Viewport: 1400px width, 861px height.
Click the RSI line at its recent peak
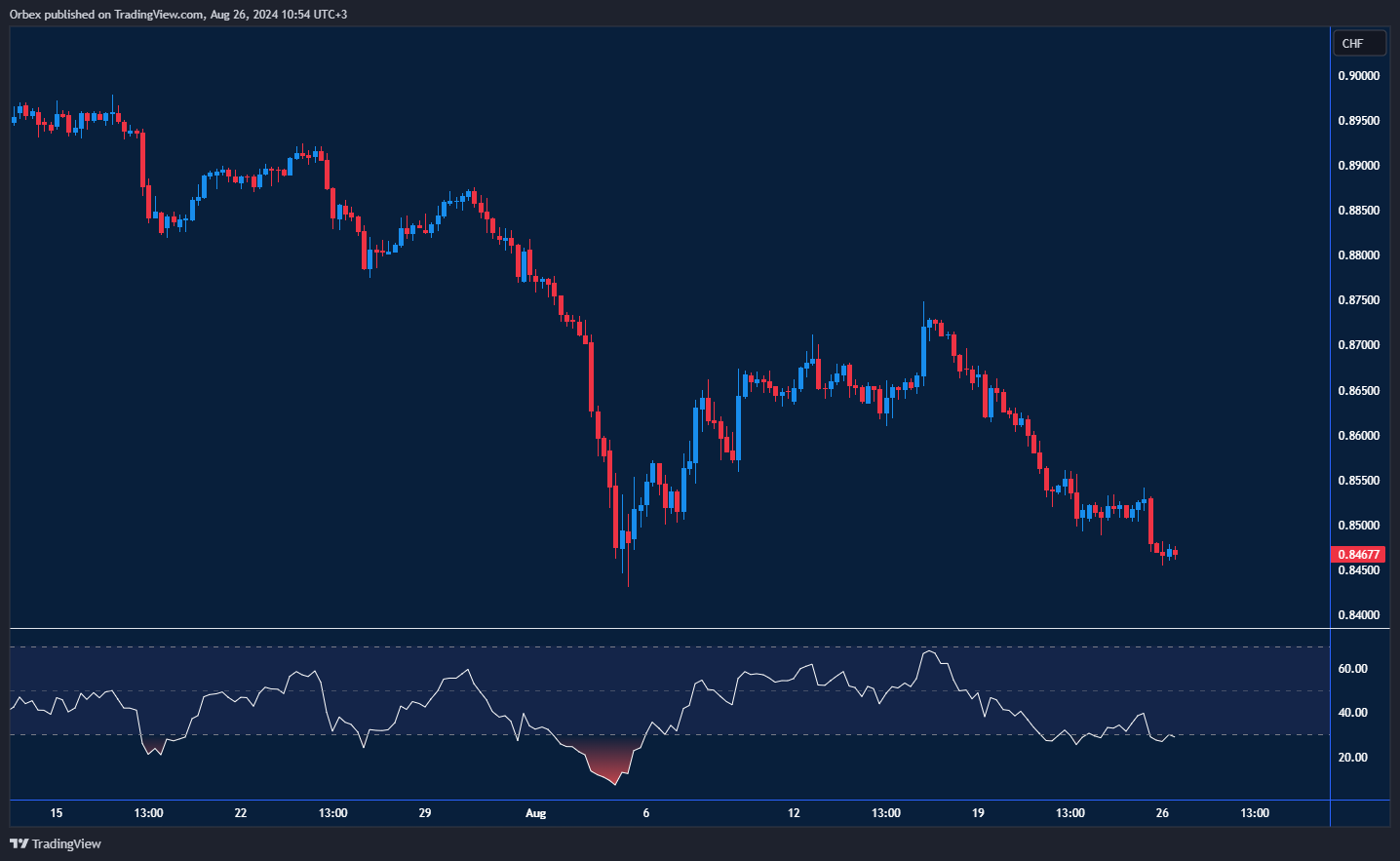[x=931, y=648]
